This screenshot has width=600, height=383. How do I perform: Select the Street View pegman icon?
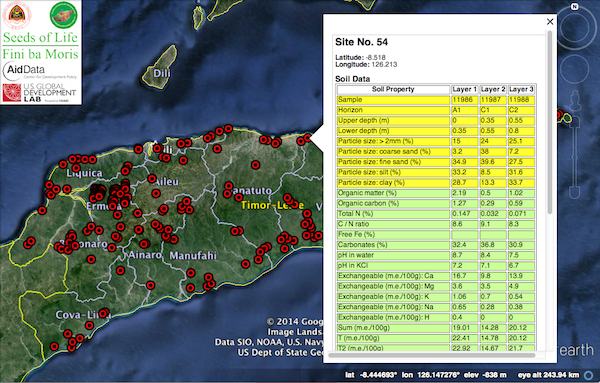coord(575,100)
